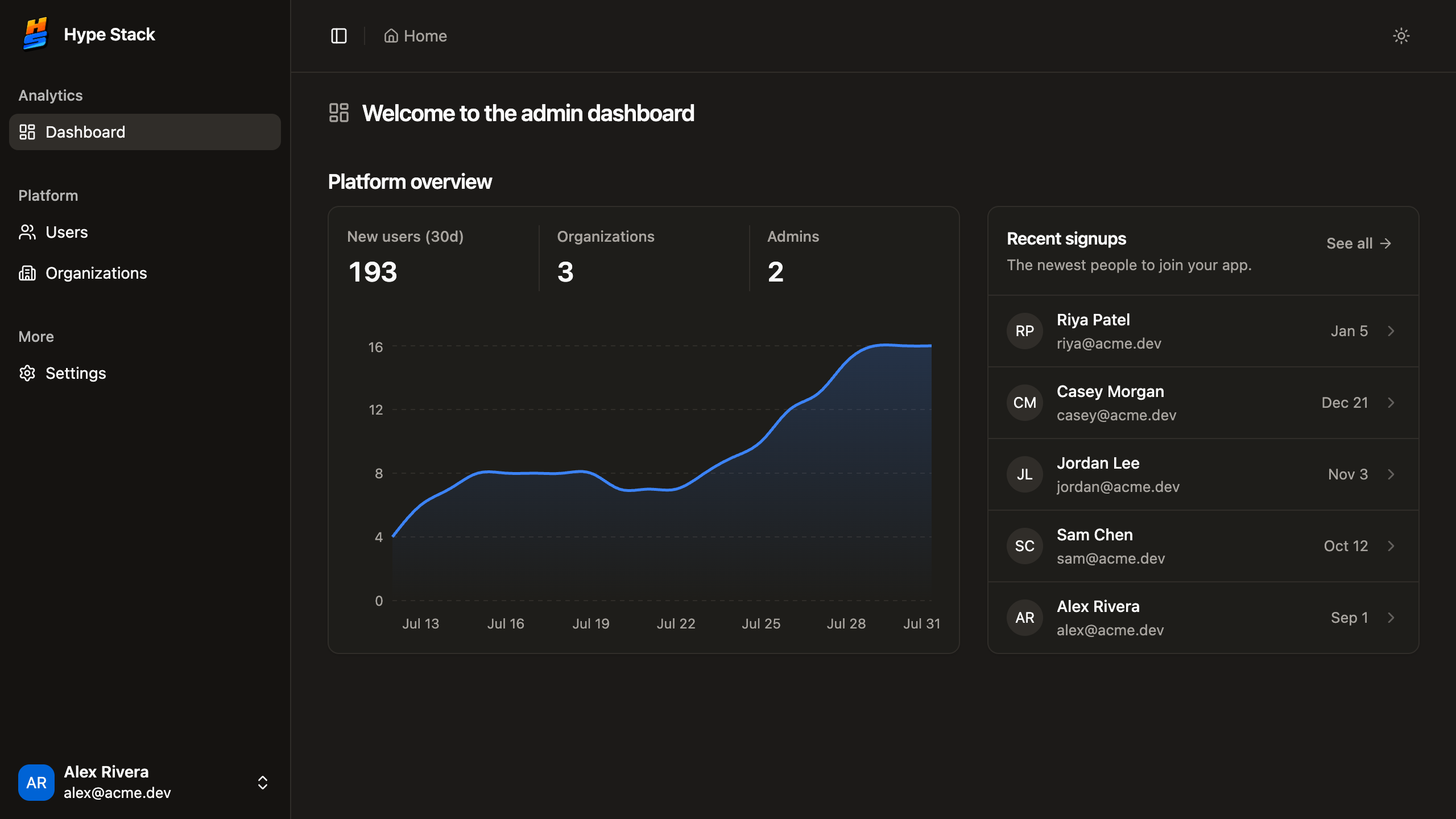This screenshot has height=819, width=1456.
Task: Toggle the sidebar panel icon
Action: (339, 36)
